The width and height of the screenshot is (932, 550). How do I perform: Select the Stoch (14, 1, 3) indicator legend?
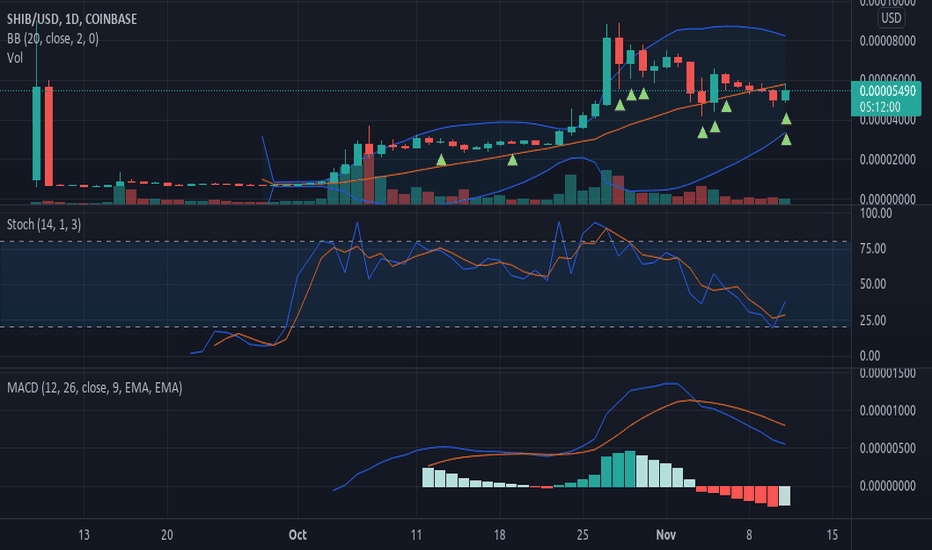(44, 225)
